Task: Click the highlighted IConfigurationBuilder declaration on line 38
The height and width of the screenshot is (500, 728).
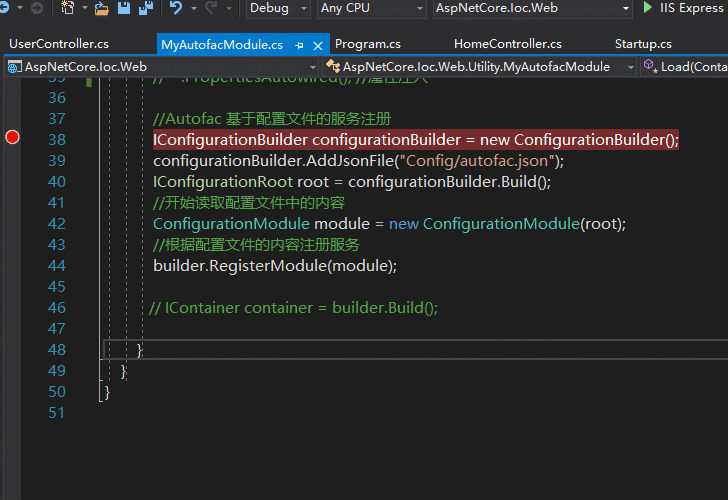Action: (x=416, y=140)
